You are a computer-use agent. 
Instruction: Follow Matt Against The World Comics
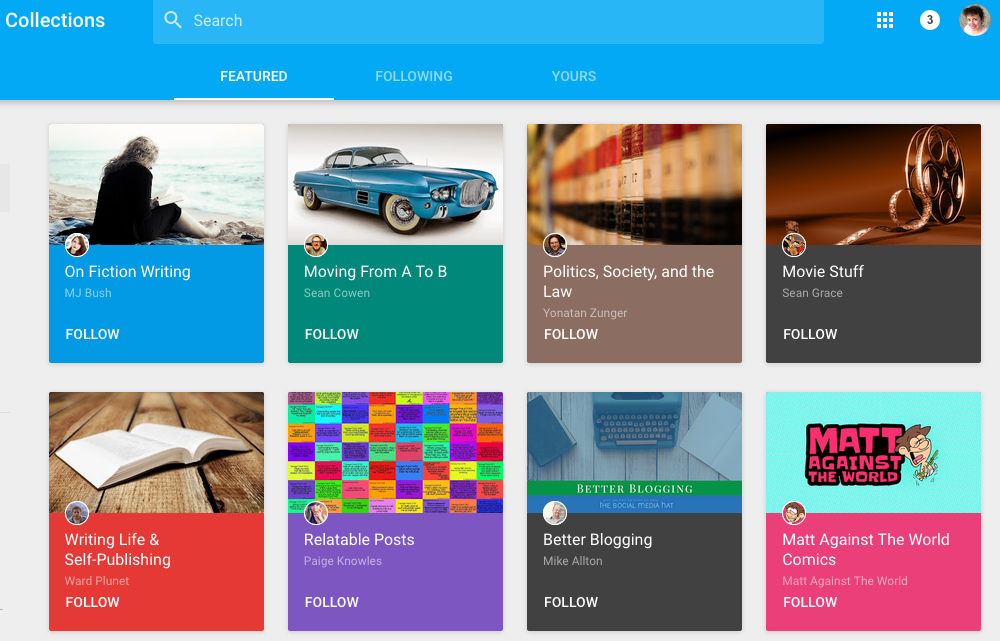[810, 602]
